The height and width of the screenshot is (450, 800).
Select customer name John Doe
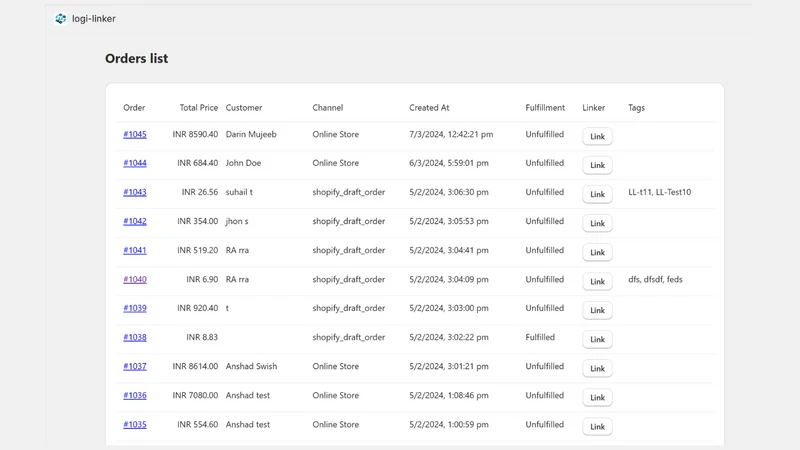243,163
